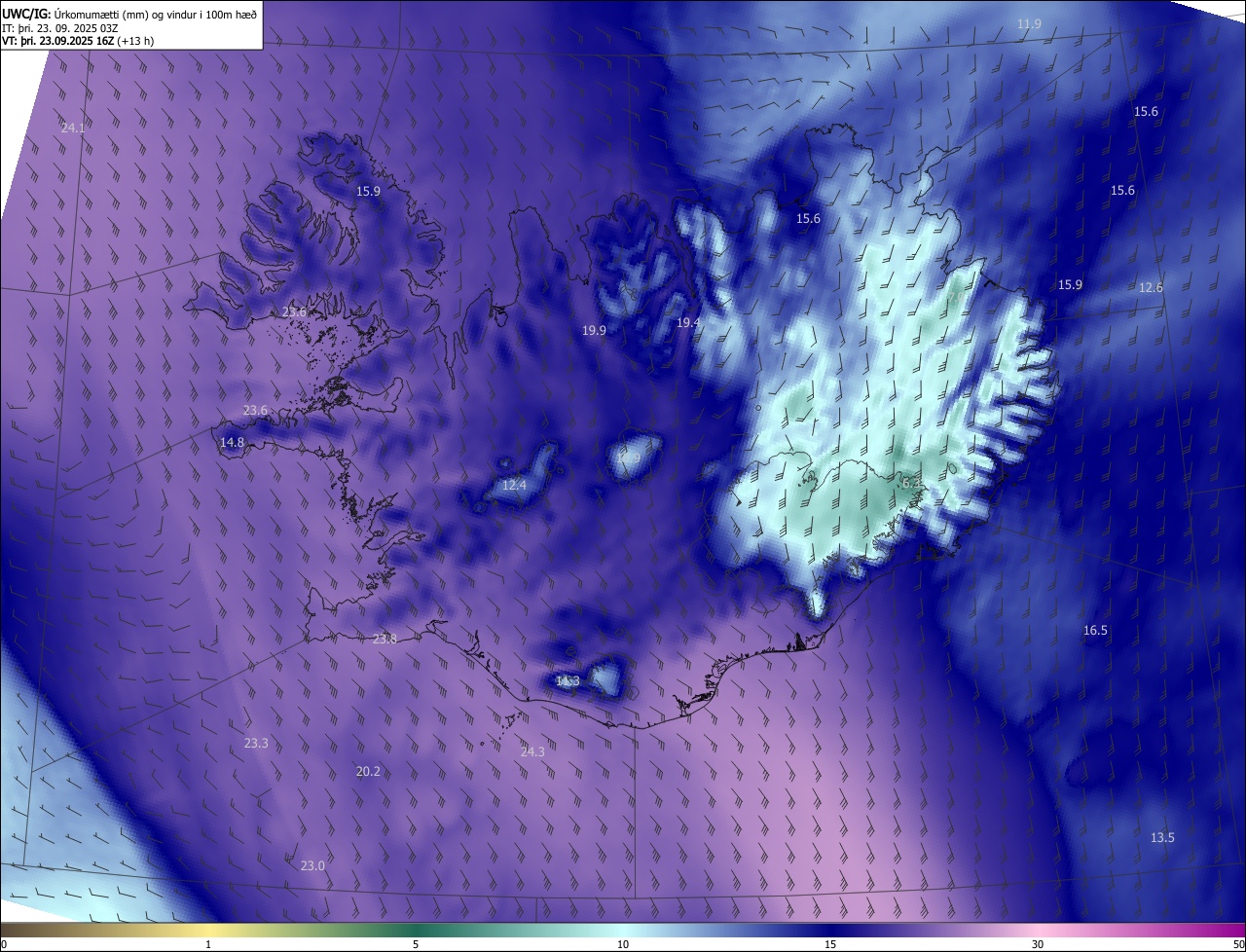Click the 30 tick on the color scale
The height and width of the screenshot is (952, 1246).
pos(1038,944)
